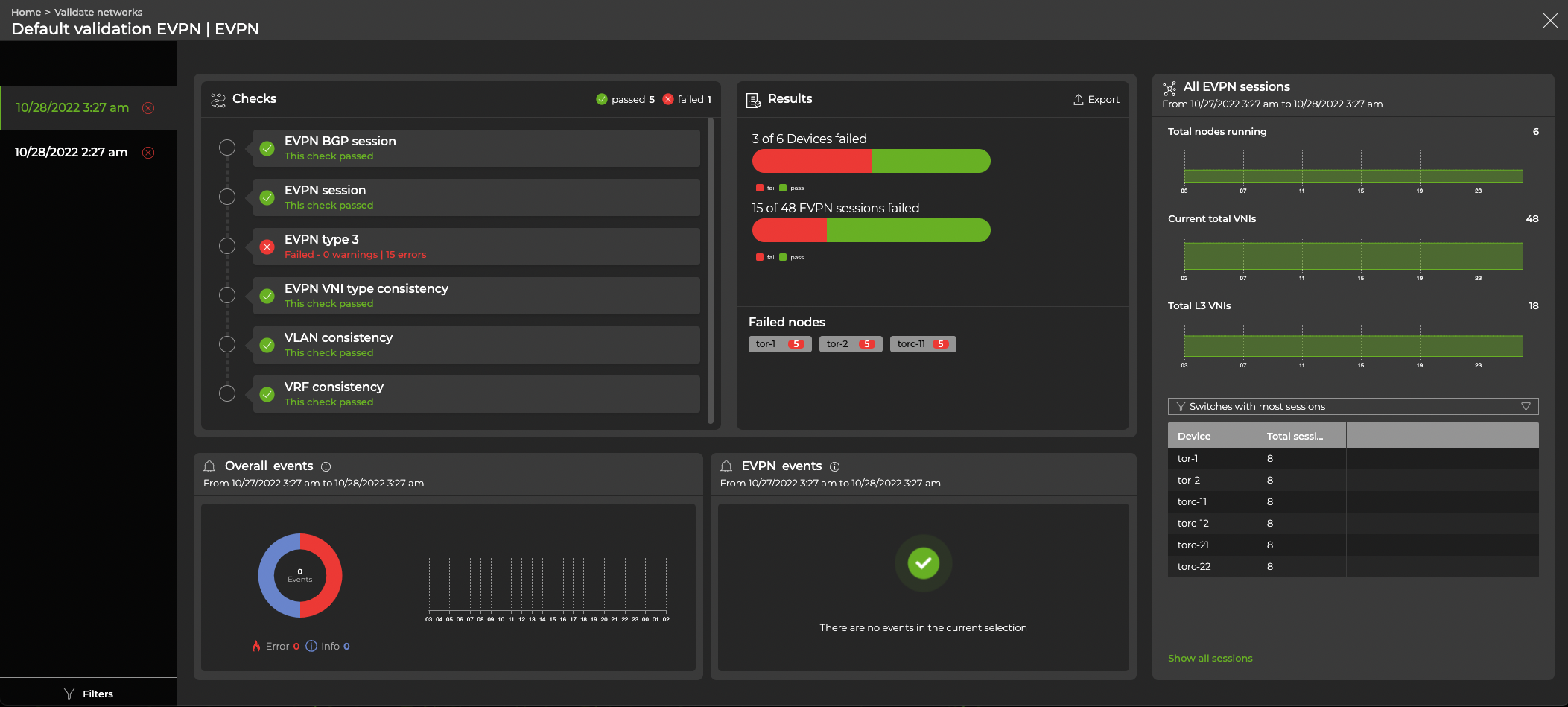Dismiss the 3:27 am validation with its red X
Image resolution: width=1568 pixels, height=707 pixels.
[148, 108]
